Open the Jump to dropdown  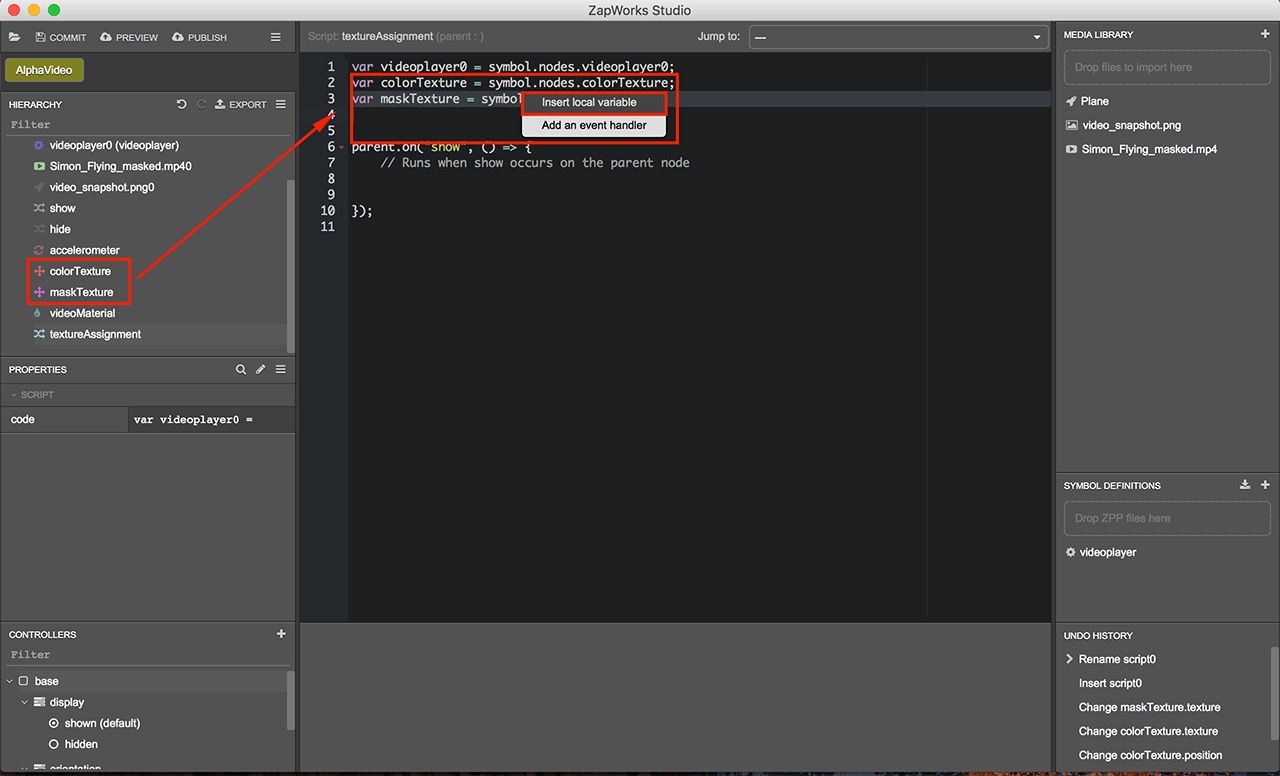[897, 37]
